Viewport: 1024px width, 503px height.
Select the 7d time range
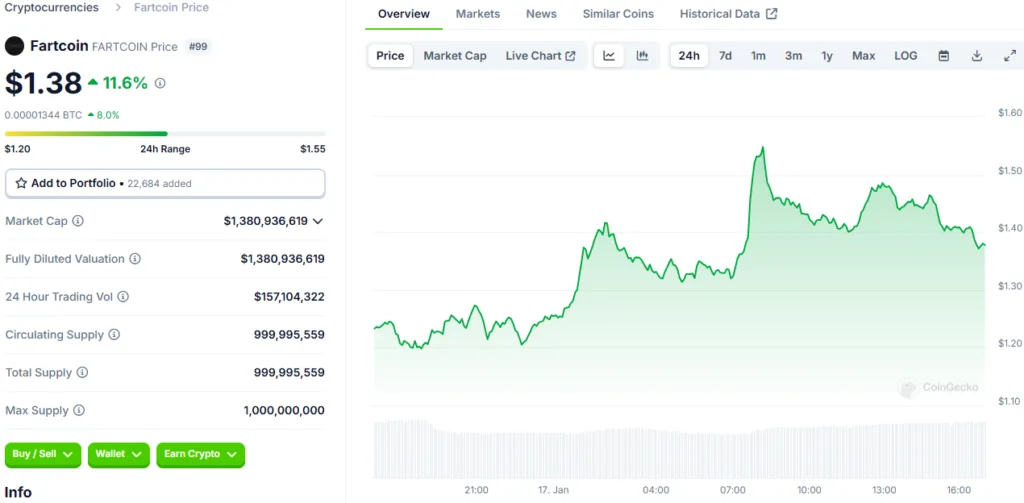pos(726,56)
